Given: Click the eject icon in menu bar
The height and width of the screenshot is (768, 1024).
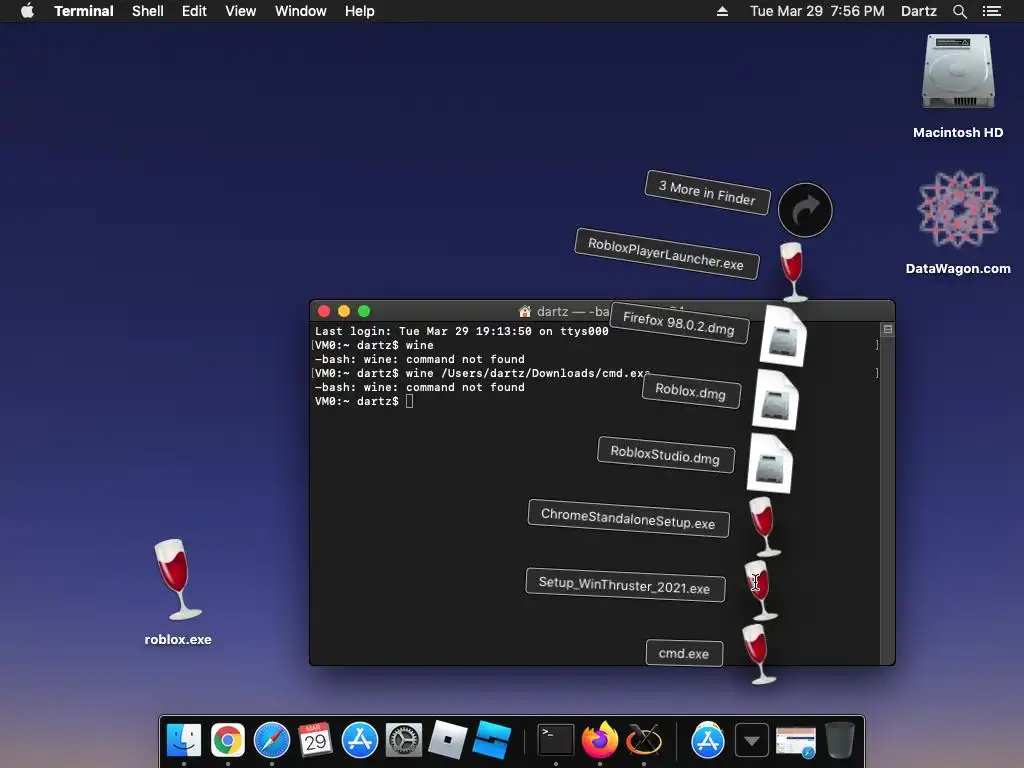Looking at the screenshot, I should click(722, 11).
